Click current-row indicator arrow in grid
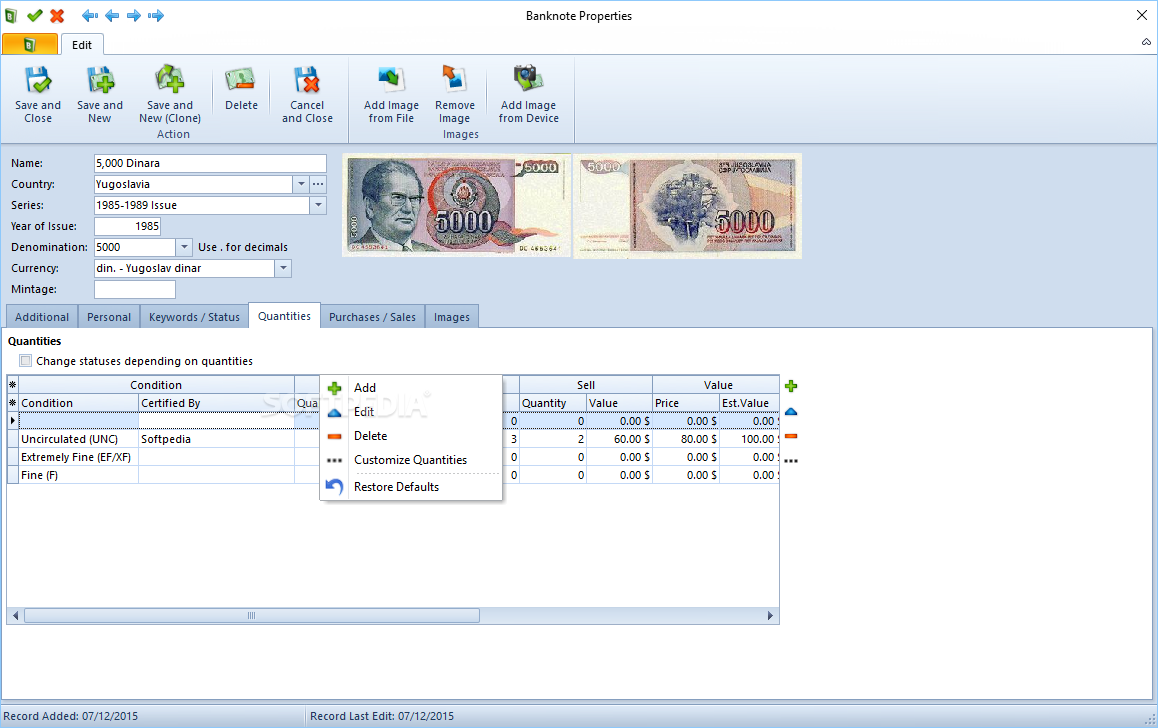Screen dimensions: 1158x728 pyautogui.click(x=13, y=421)
